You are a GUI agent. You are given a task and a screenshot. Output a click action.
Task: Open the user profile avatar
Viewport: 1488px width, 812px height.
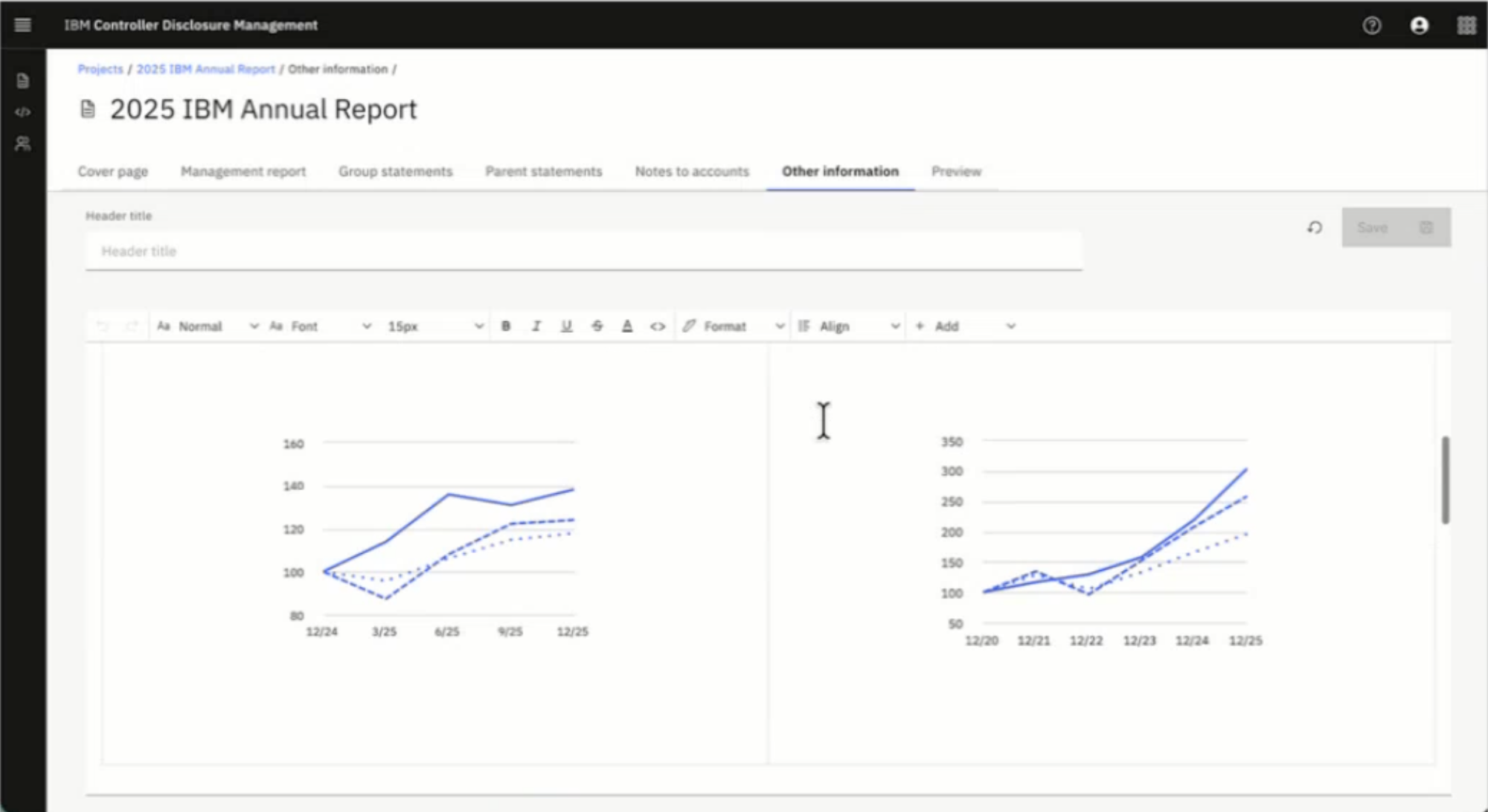coord(1420,25)
